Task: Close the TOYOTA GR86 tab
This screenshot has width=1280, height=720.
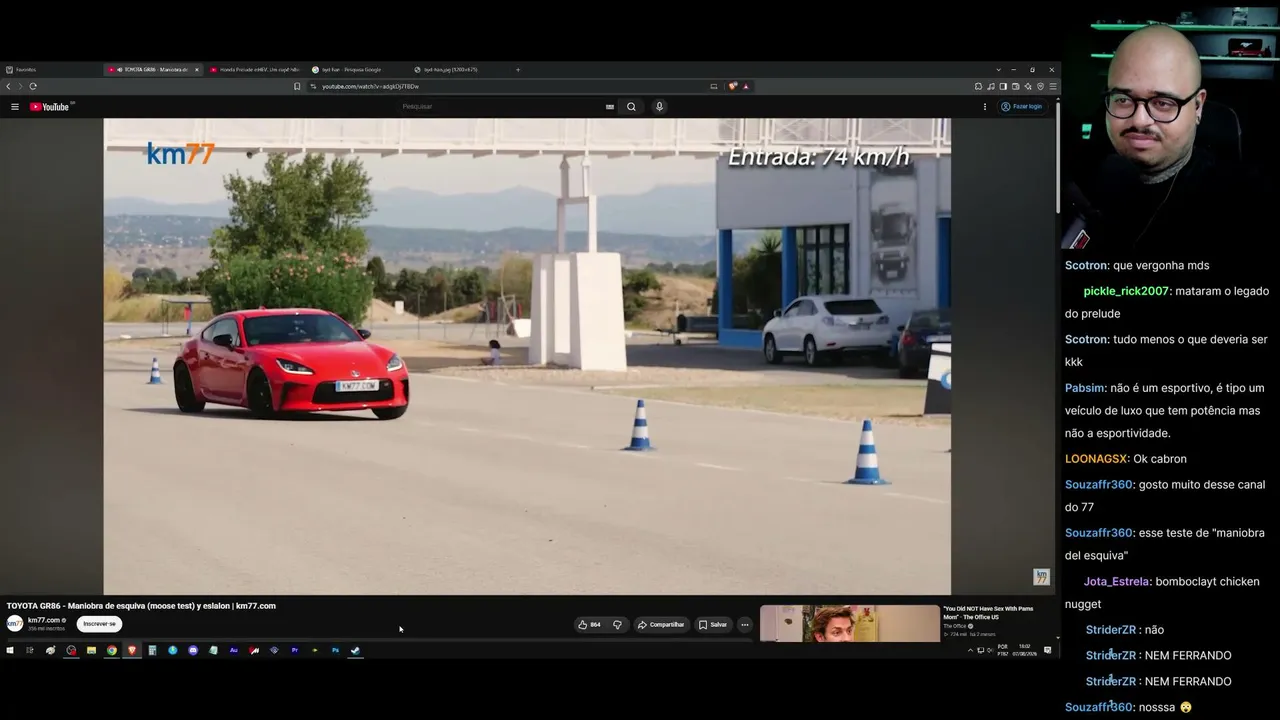Action: pyautogui.click(x=197, y=70)
